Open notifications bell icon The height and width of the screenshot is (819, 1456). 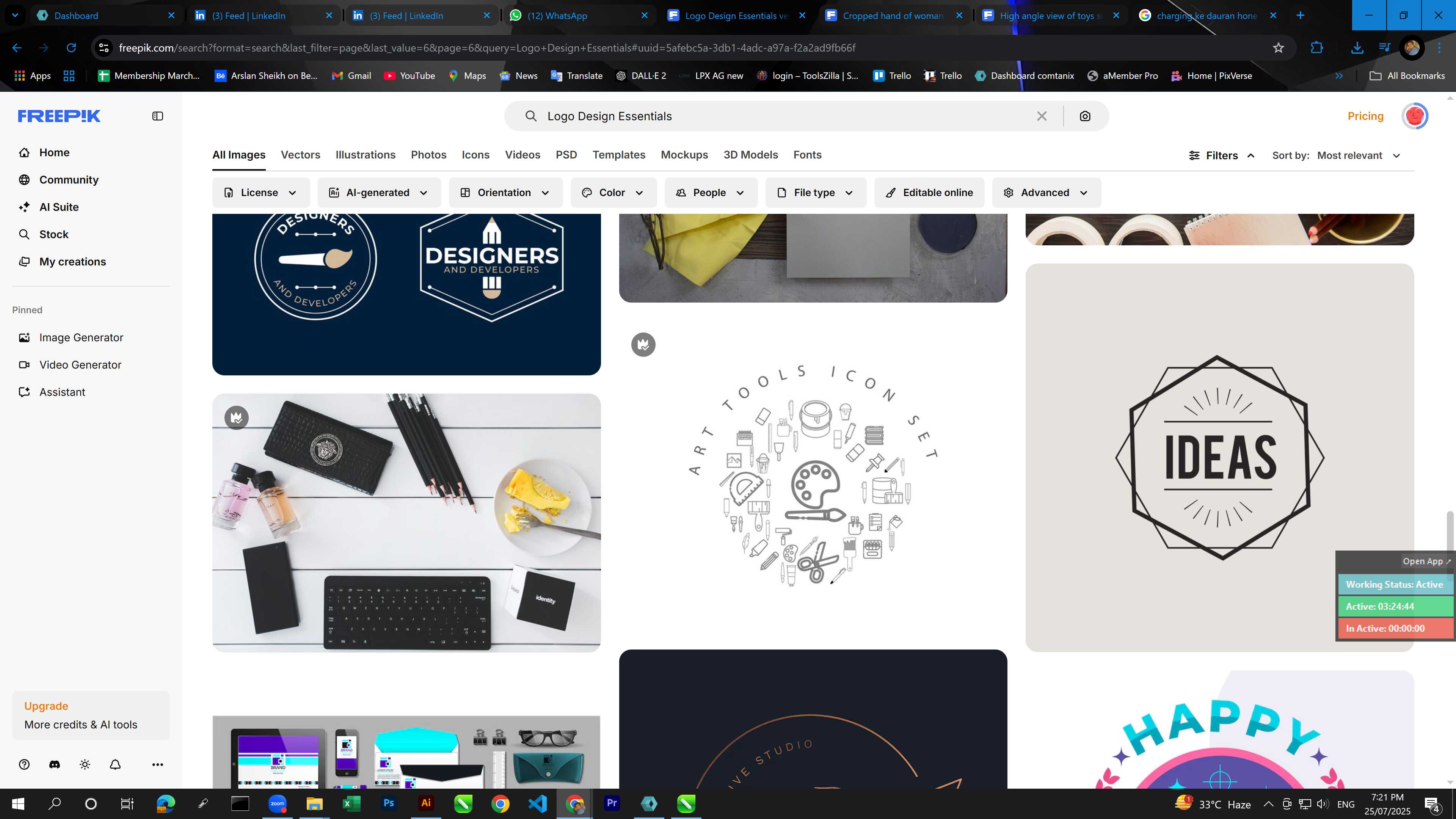(115, 764)
